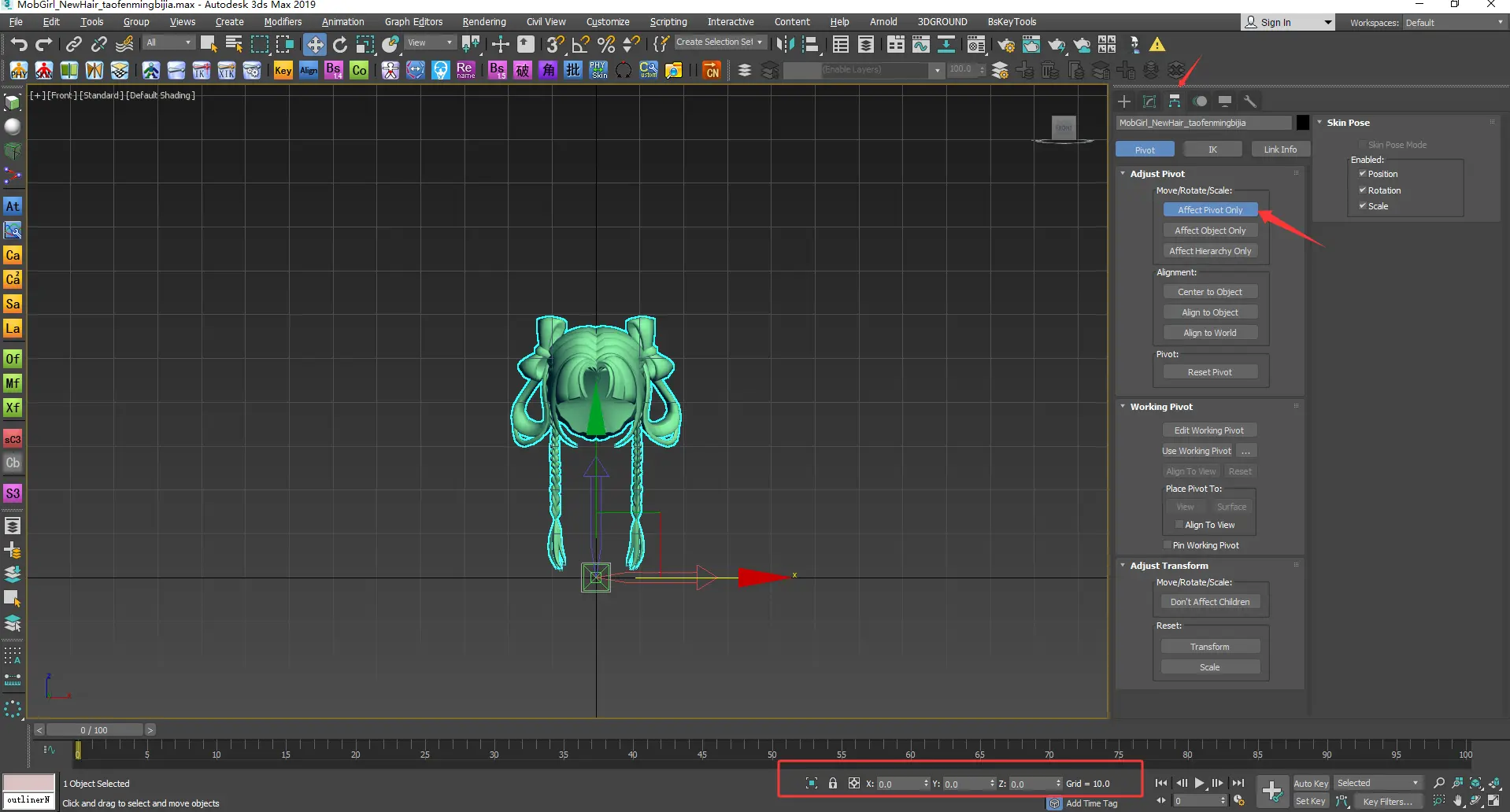The width and height of the screenshot is (1510, 812).
Task: Click the black object color swatch
Action: point(1303,123)
